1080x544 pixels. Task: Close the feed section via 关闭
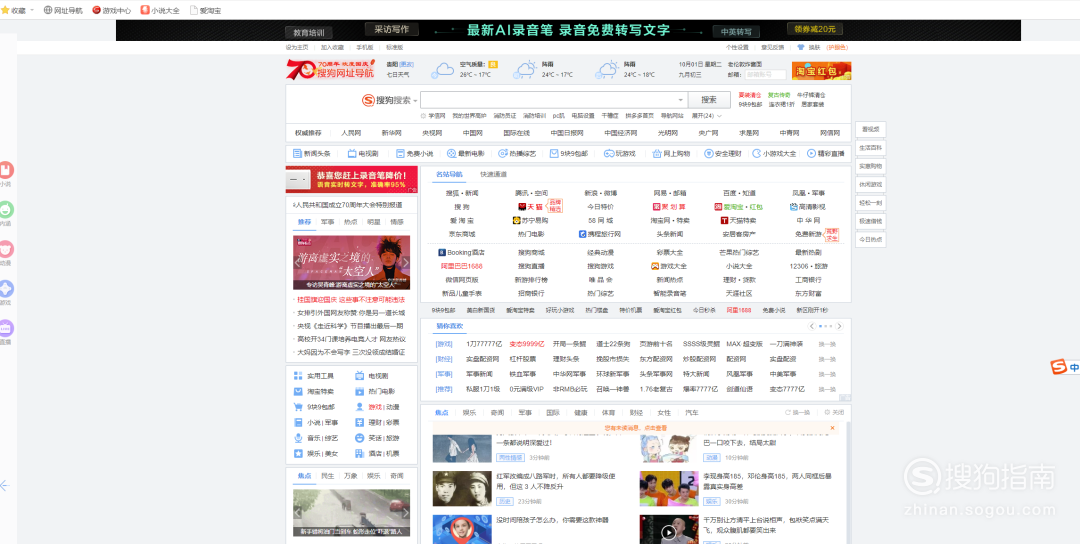tap(834, 412)
